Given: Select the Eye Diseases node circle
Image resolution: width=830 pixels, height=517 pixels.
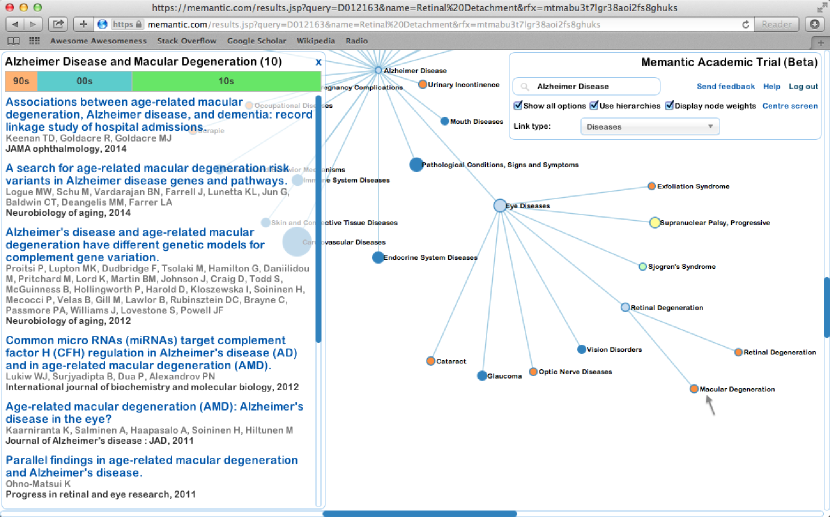Looking at the screenshot, I should tap(500, 205).
